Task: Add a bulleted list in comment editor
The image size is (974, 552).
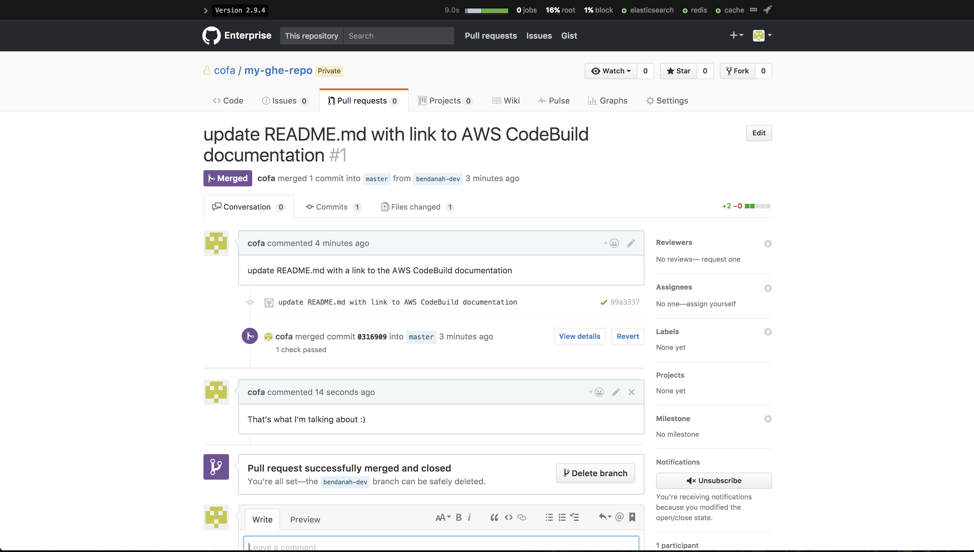Action: pyautogui.click(x=549, y=517)
